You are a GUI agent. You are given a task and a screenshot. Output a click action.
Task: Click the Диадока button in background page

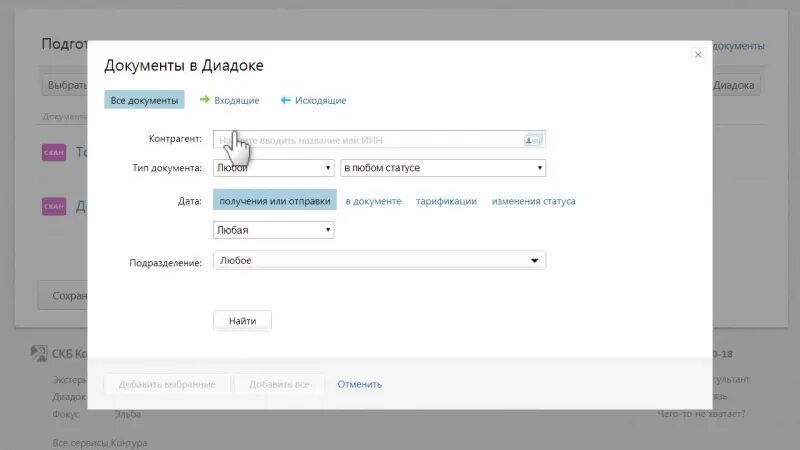click(x=736, y=85)
